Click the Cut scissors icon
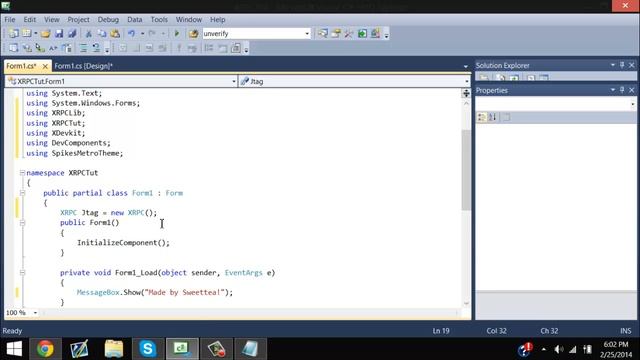The image size is (640, 360). pos(88,33)
